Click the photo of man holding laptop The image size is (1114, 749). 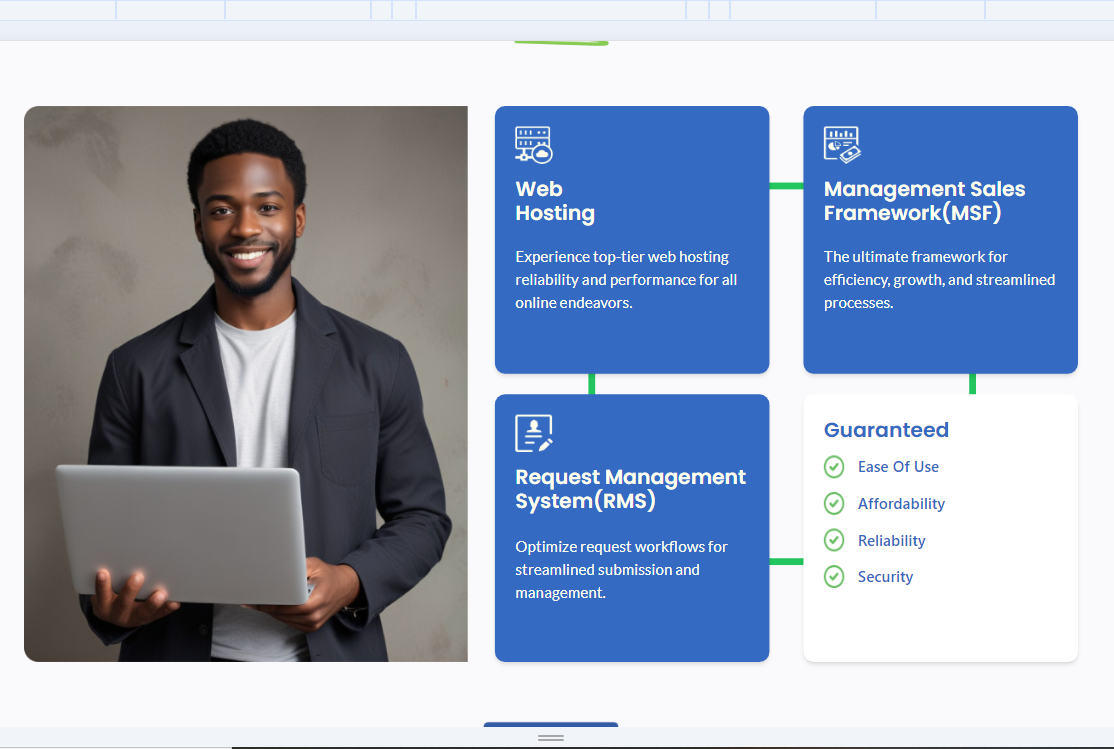point(246,384)
